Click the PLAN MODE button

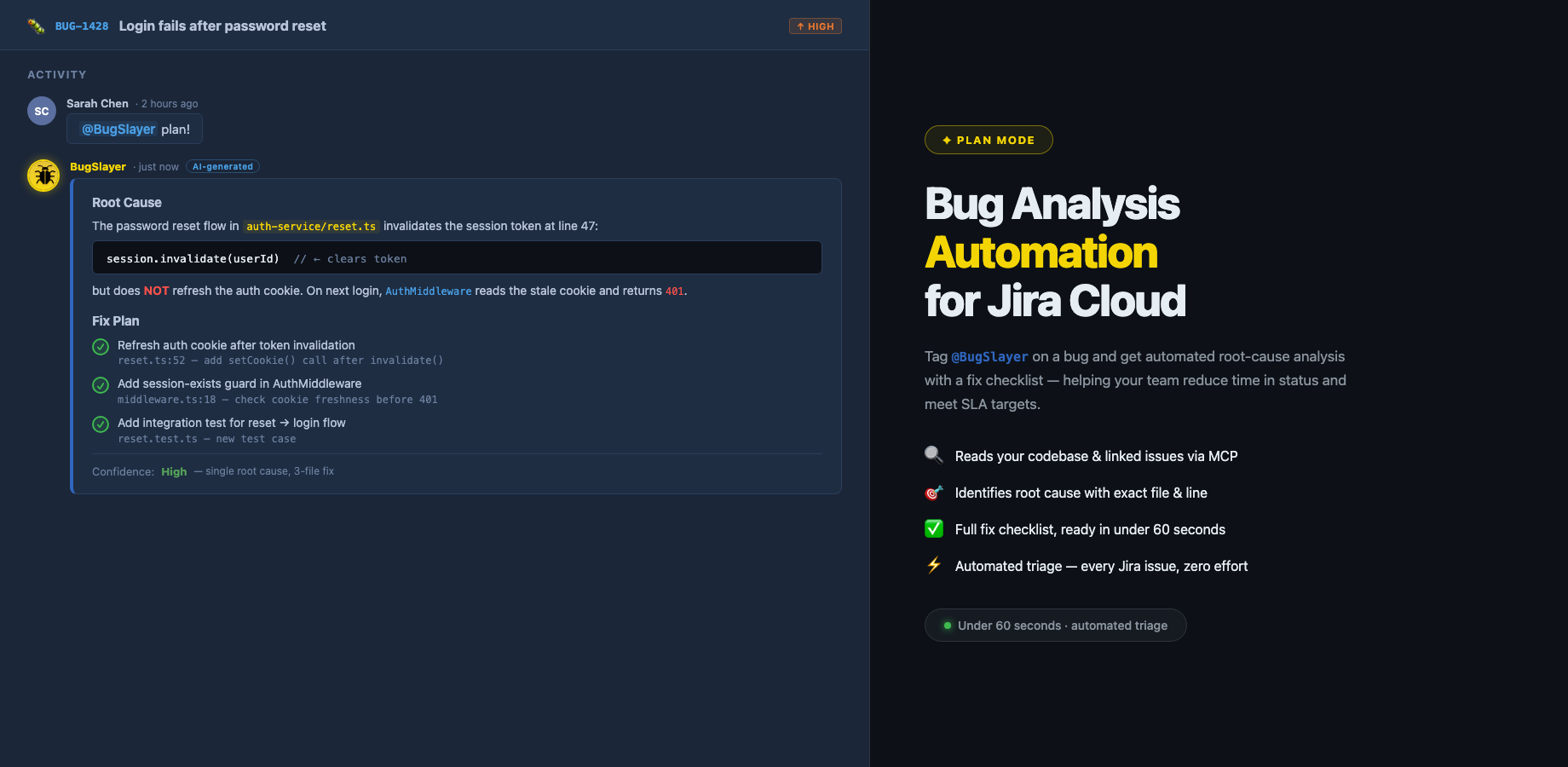pos(989,139)
